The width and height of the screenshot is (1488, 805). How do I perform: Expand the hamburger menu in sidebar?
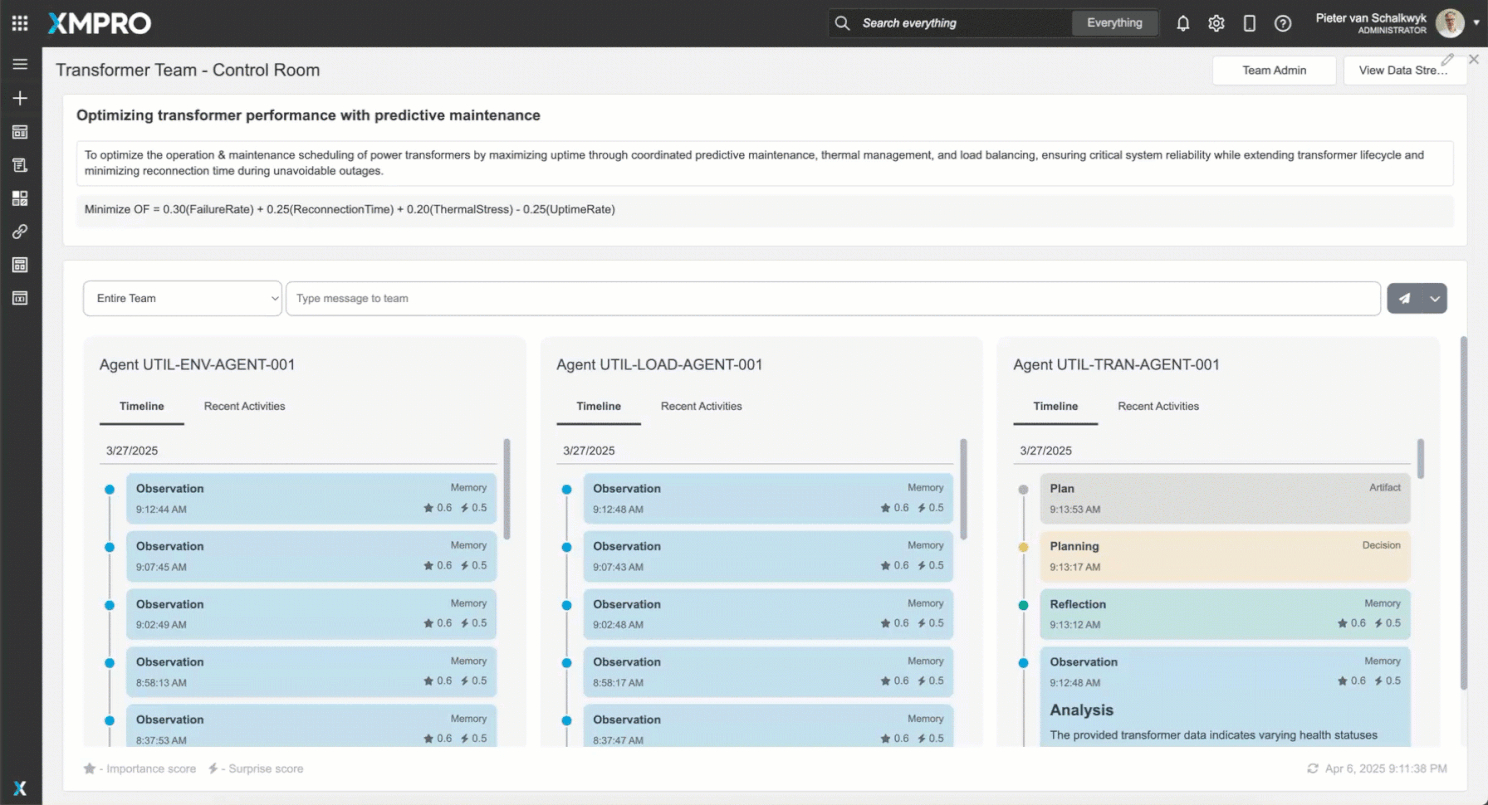20,64
